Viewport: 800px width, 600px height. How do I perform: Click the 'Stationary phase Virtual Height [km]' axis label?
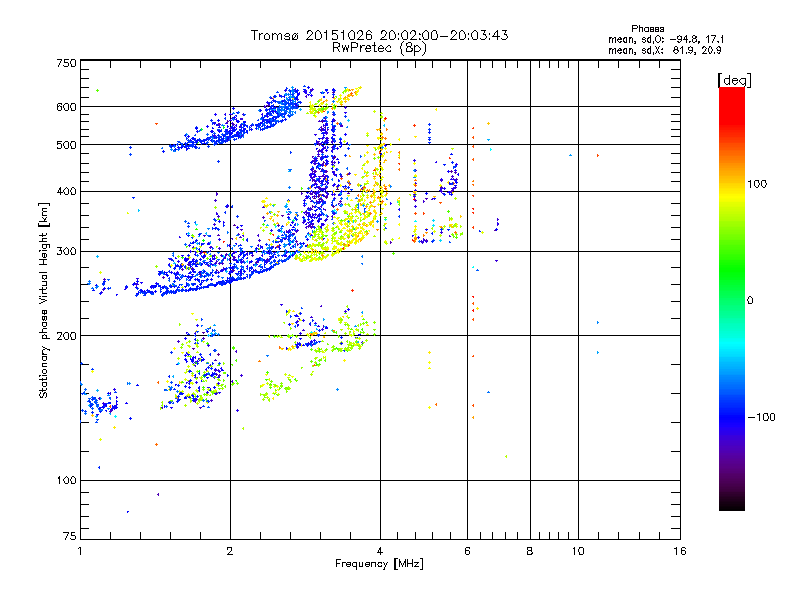click(x=44, y=300)
